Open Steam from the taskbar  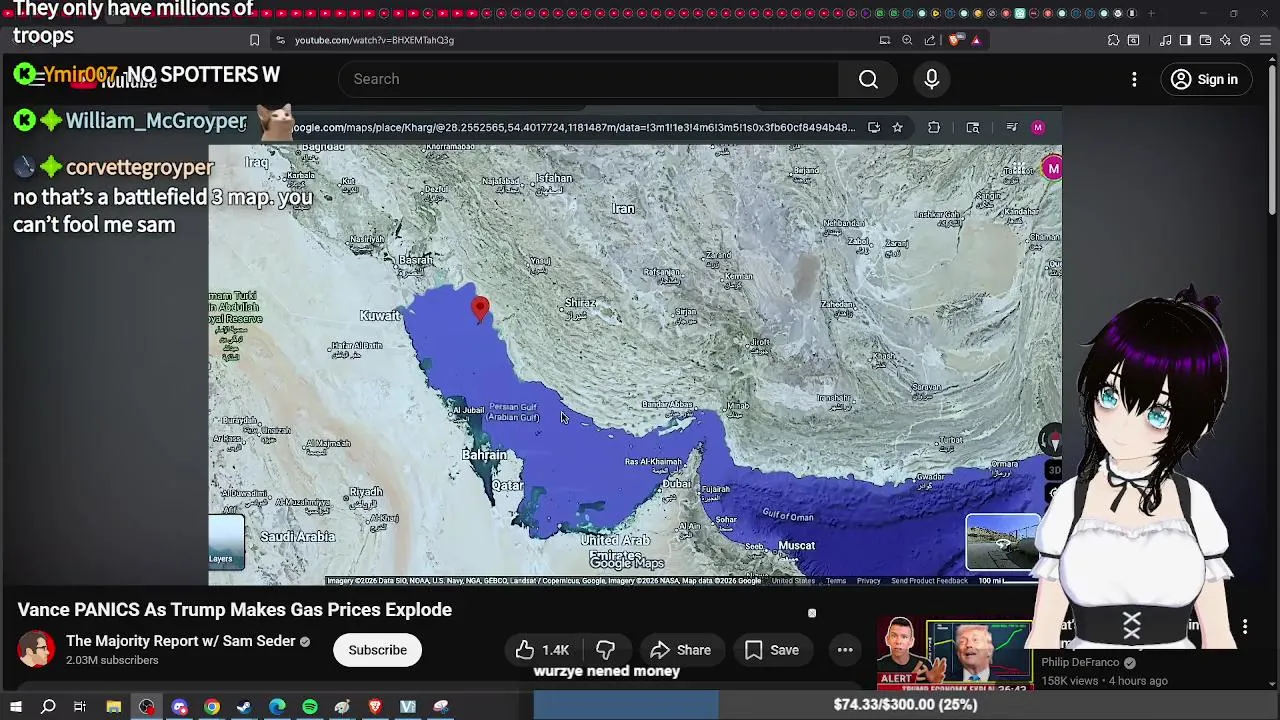(244, 707)
